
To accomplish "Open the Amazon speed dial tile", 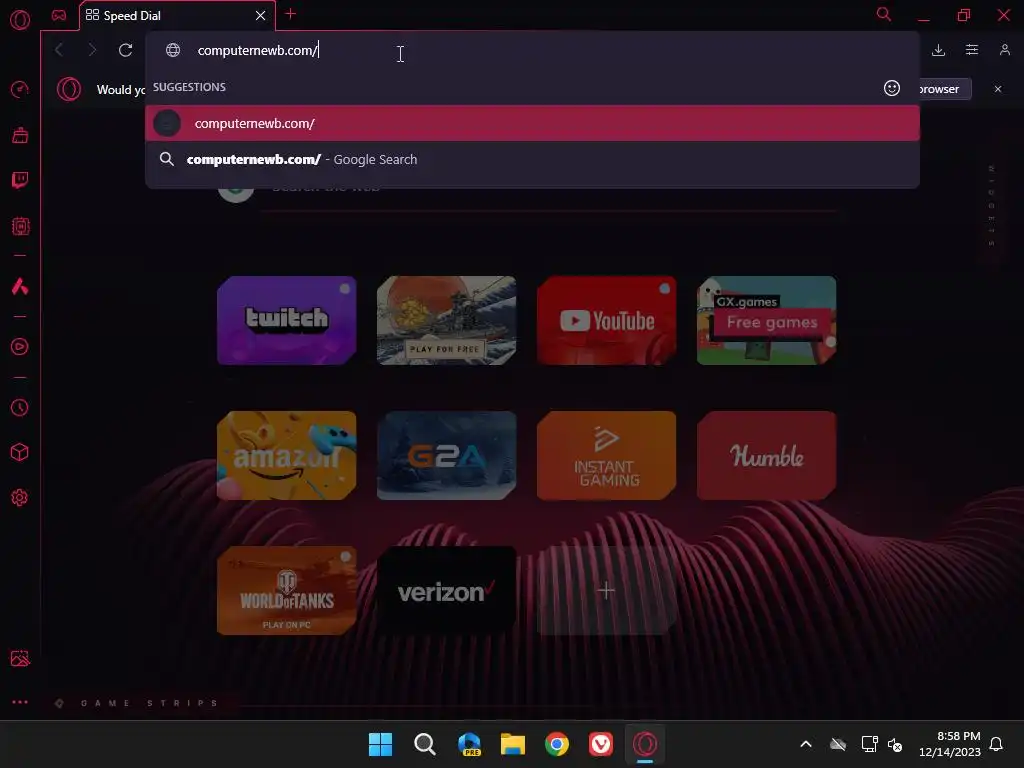I will pyautogui.click(x=287, y=455).
